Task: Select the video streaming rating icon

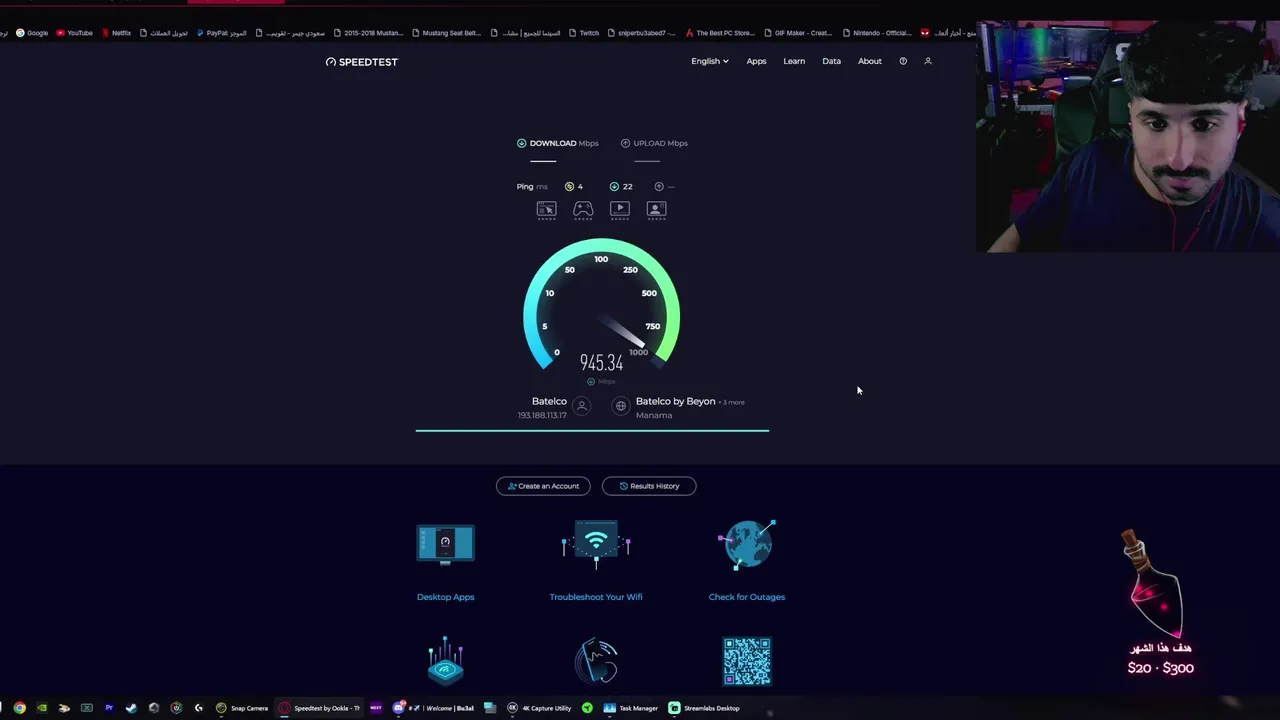Action: coord(620,209)
